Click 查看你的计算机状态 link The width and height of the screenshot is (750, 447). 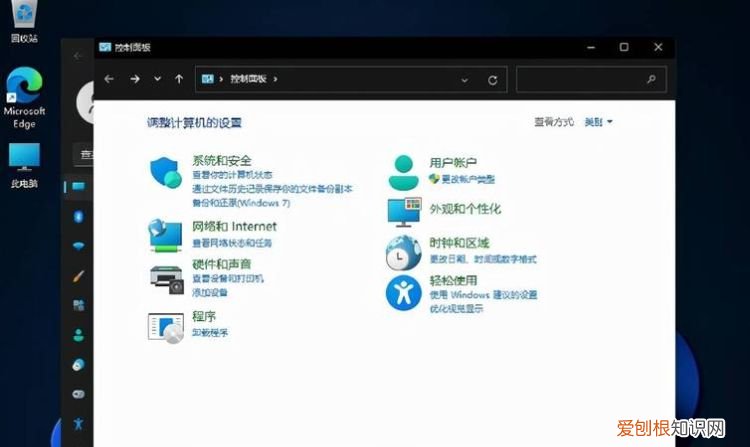(232, 175)
